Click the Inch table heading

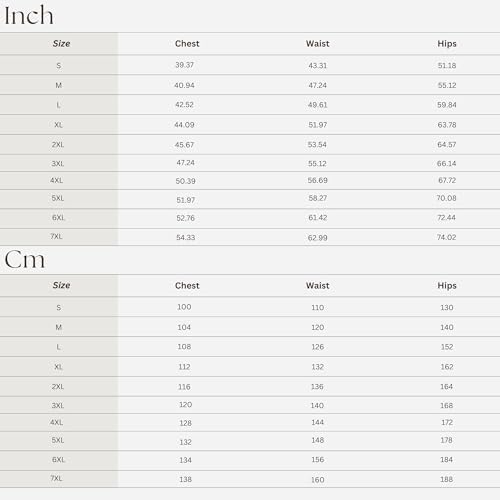tap(29, 15)
